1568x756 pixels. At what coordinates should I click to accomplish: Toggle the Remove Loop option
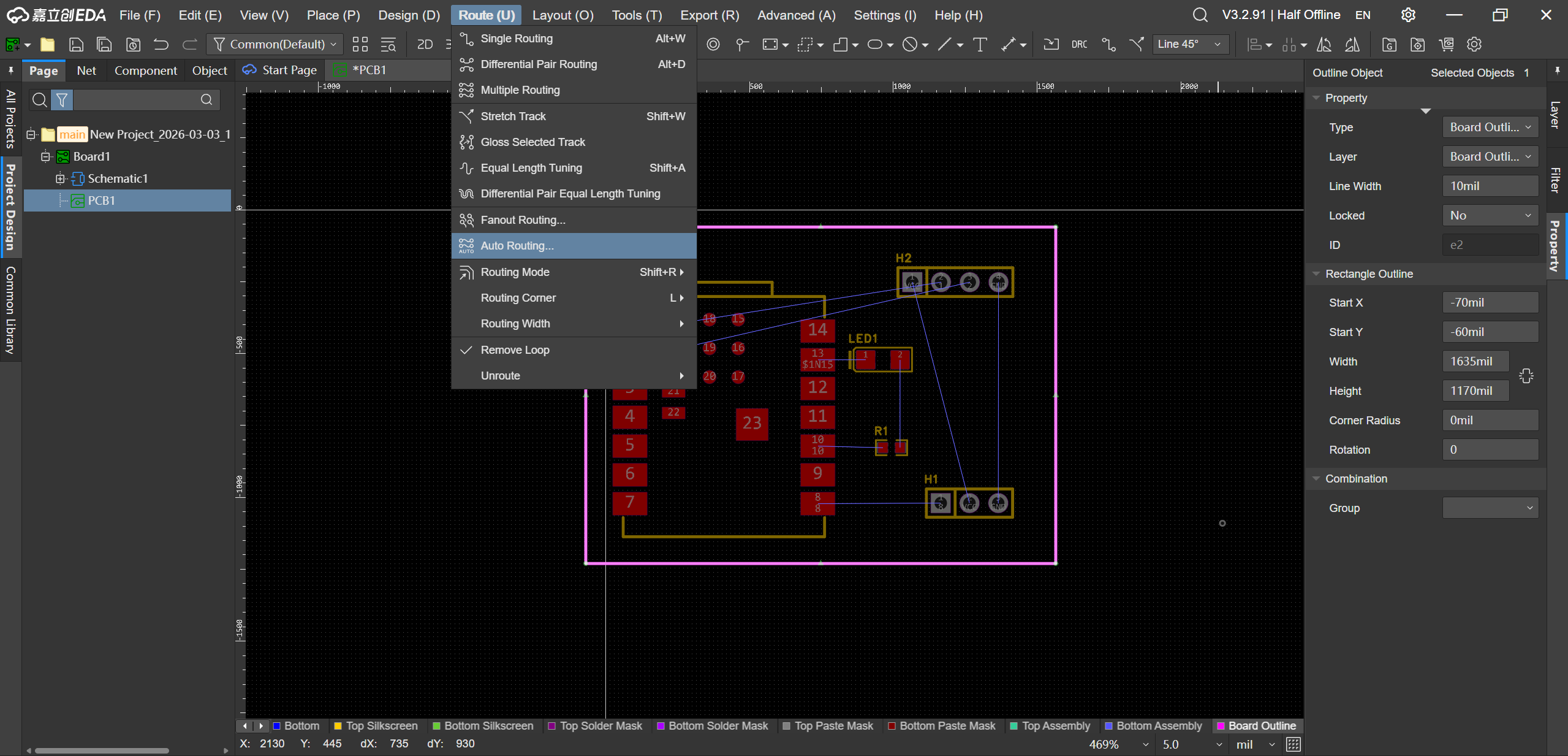pos(515,349)
